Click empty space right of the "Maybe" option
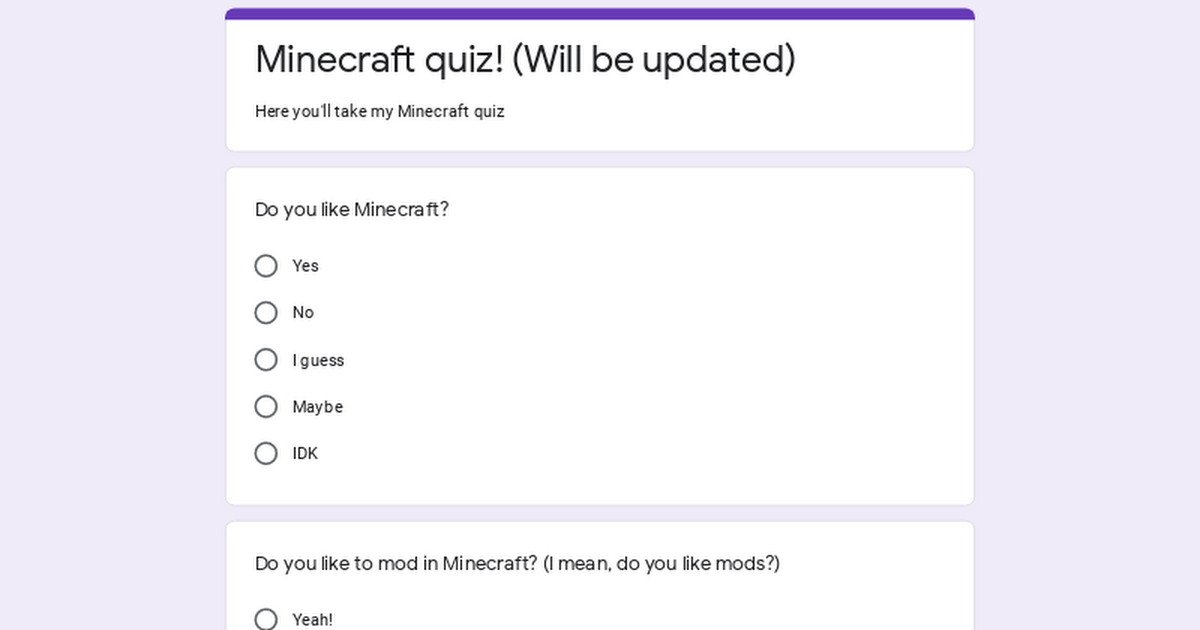Screen dimensions: 1200x630 point(650,407)
